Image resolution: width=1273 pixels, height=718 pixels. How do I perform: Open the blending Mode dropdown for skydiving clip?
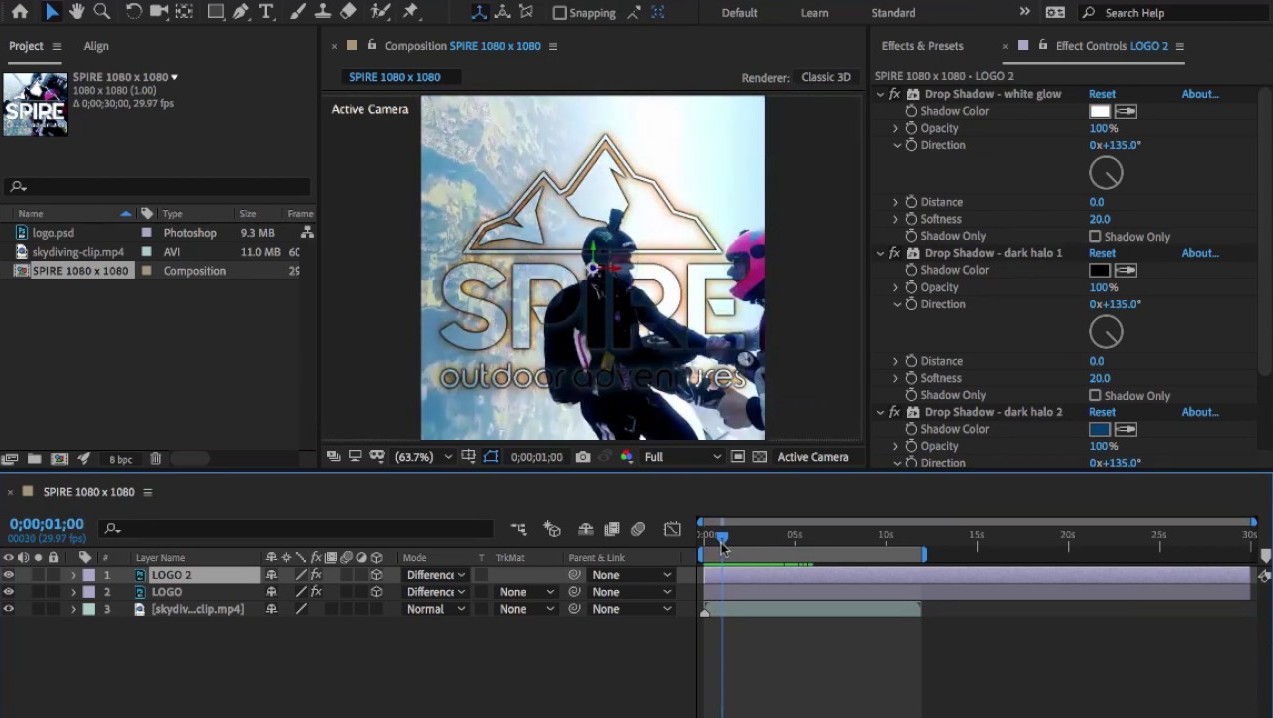click(x=435, y=609)
